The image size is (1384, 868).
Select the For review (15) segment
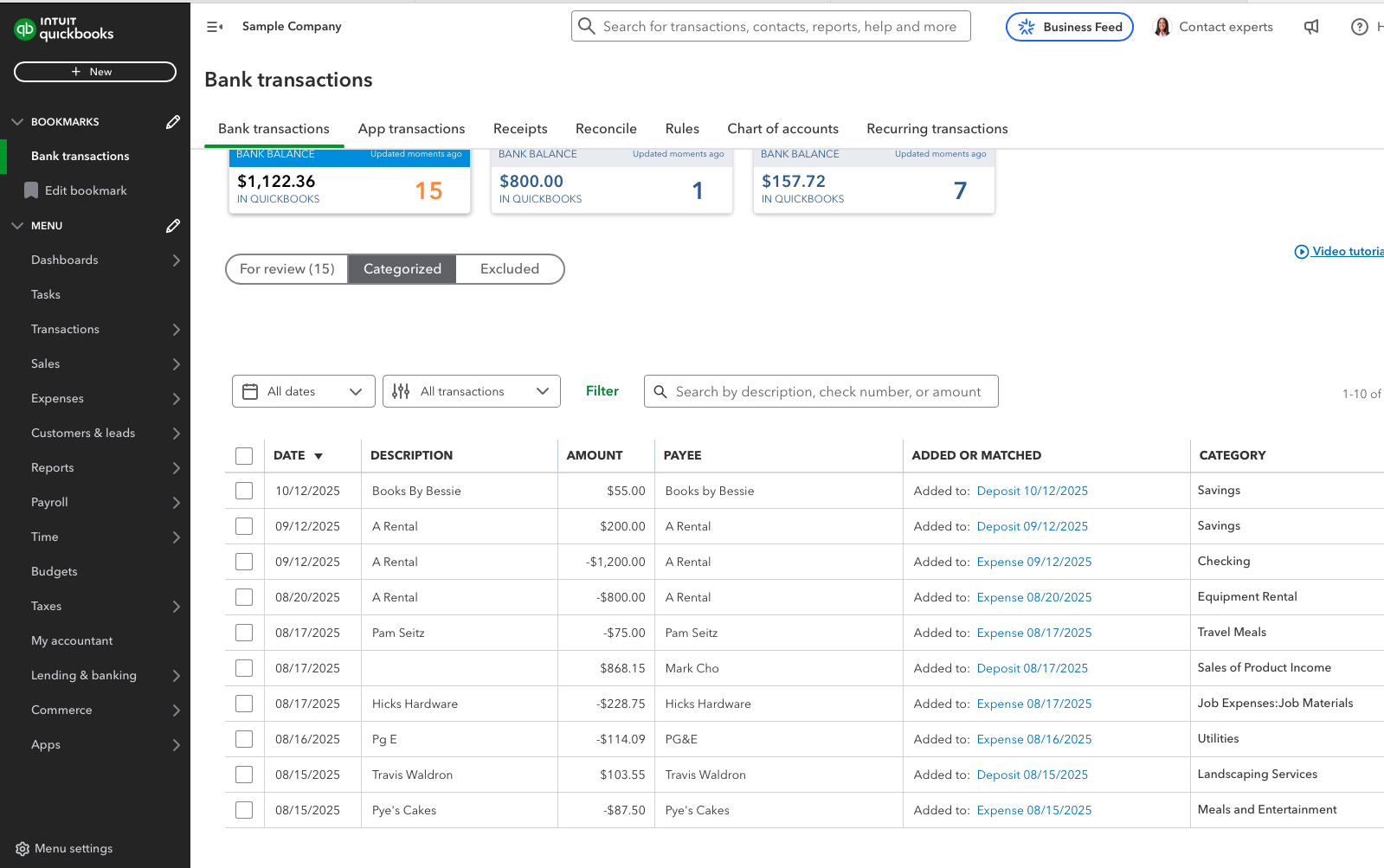point(287,269)
